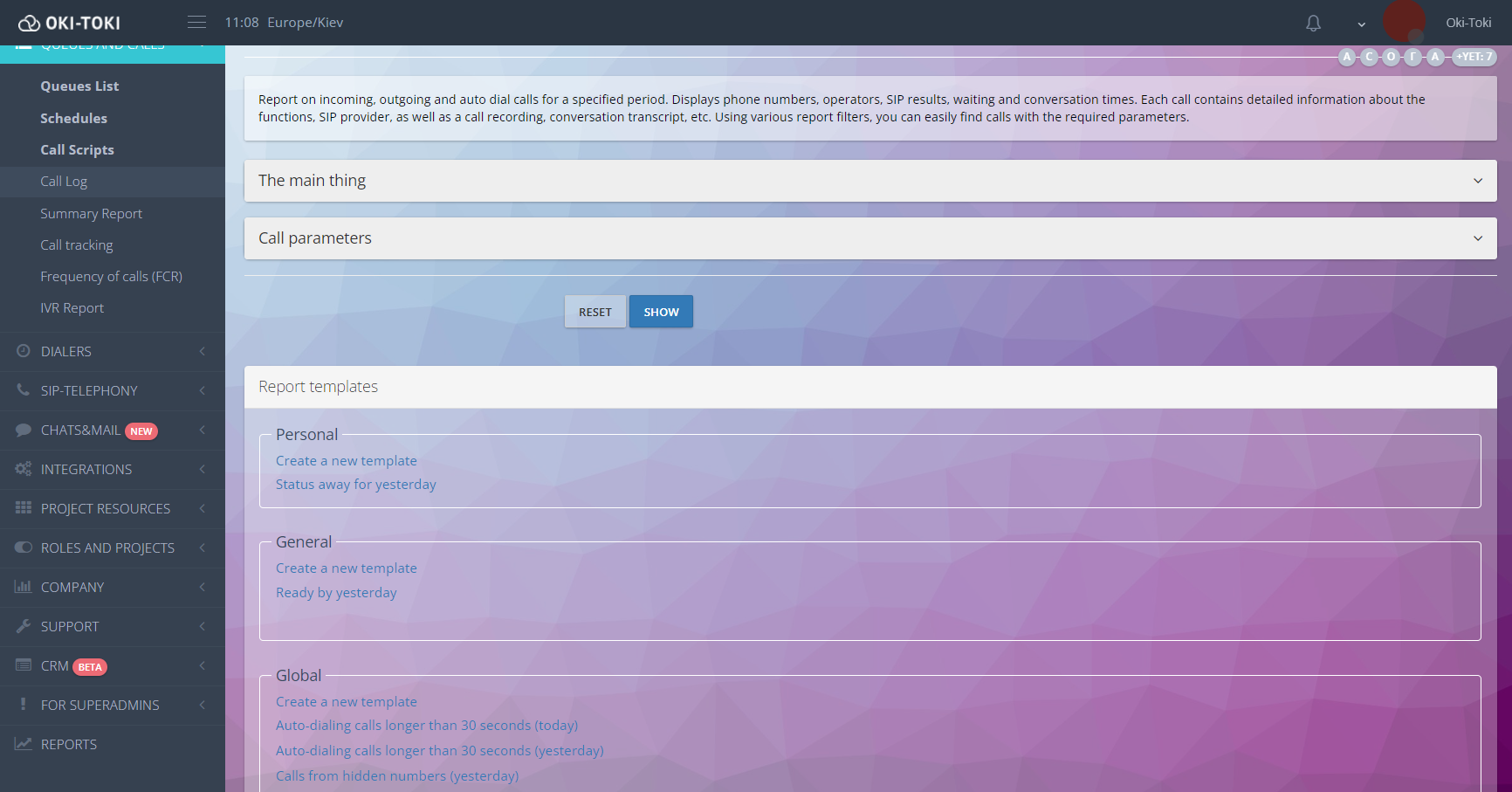Open Auto-dialing calls longer than 30 seconds (yesterday)
1512x792 pixels.
pos(440,751)
